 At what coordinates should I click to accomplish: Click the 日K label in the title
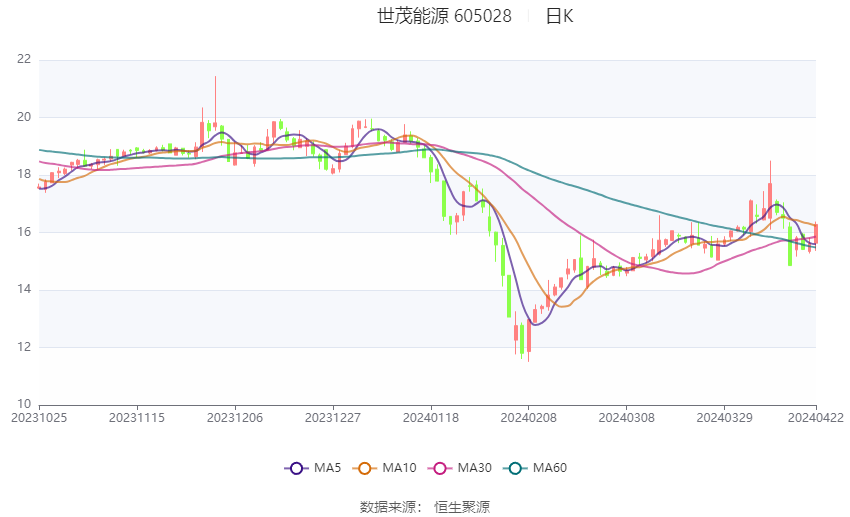tap(559, 16)
